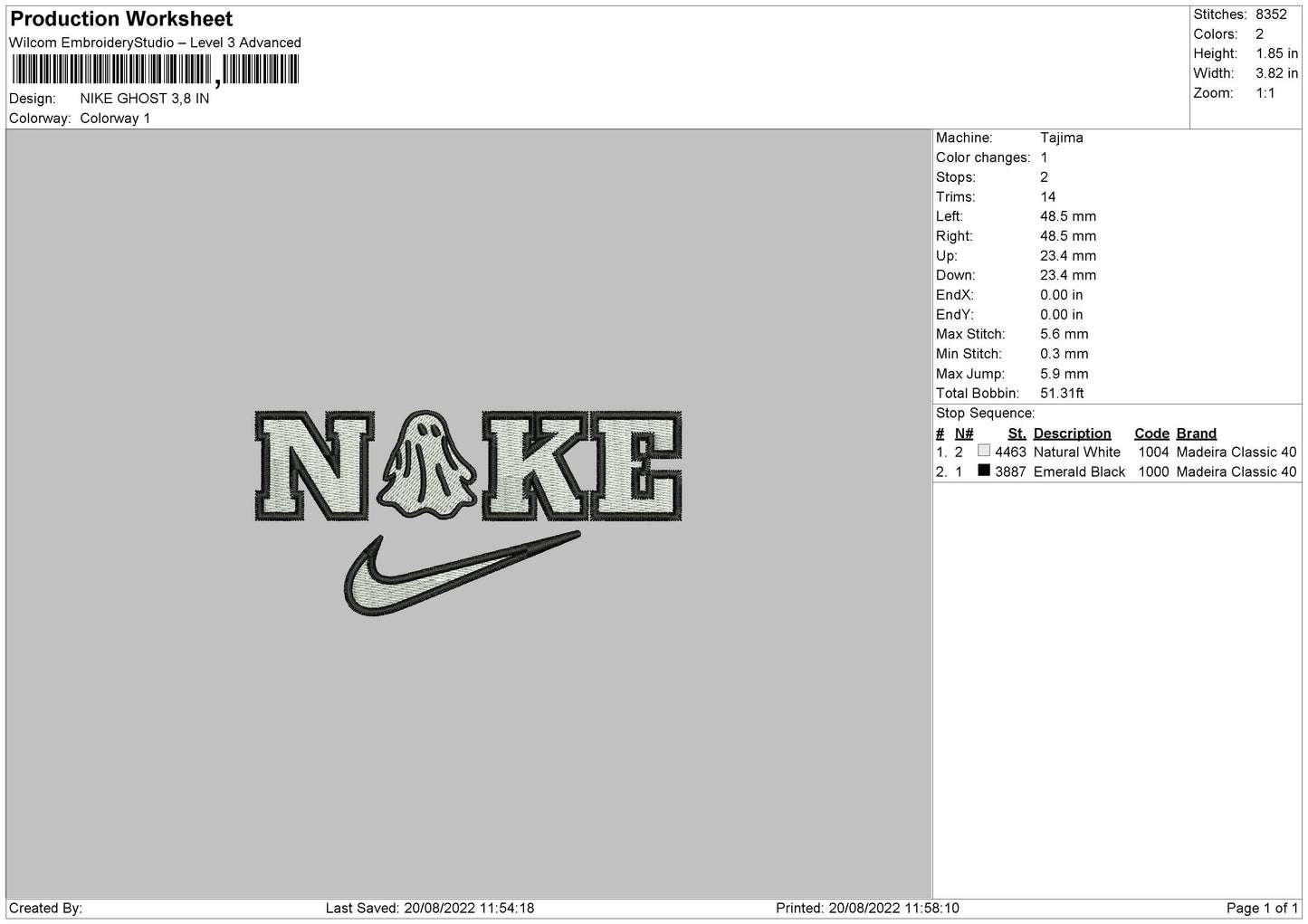Click 'Madeira Classic 40' in the Natural White row
Viewport: 1308px width, 924px height.
[x=1236, y=452]
